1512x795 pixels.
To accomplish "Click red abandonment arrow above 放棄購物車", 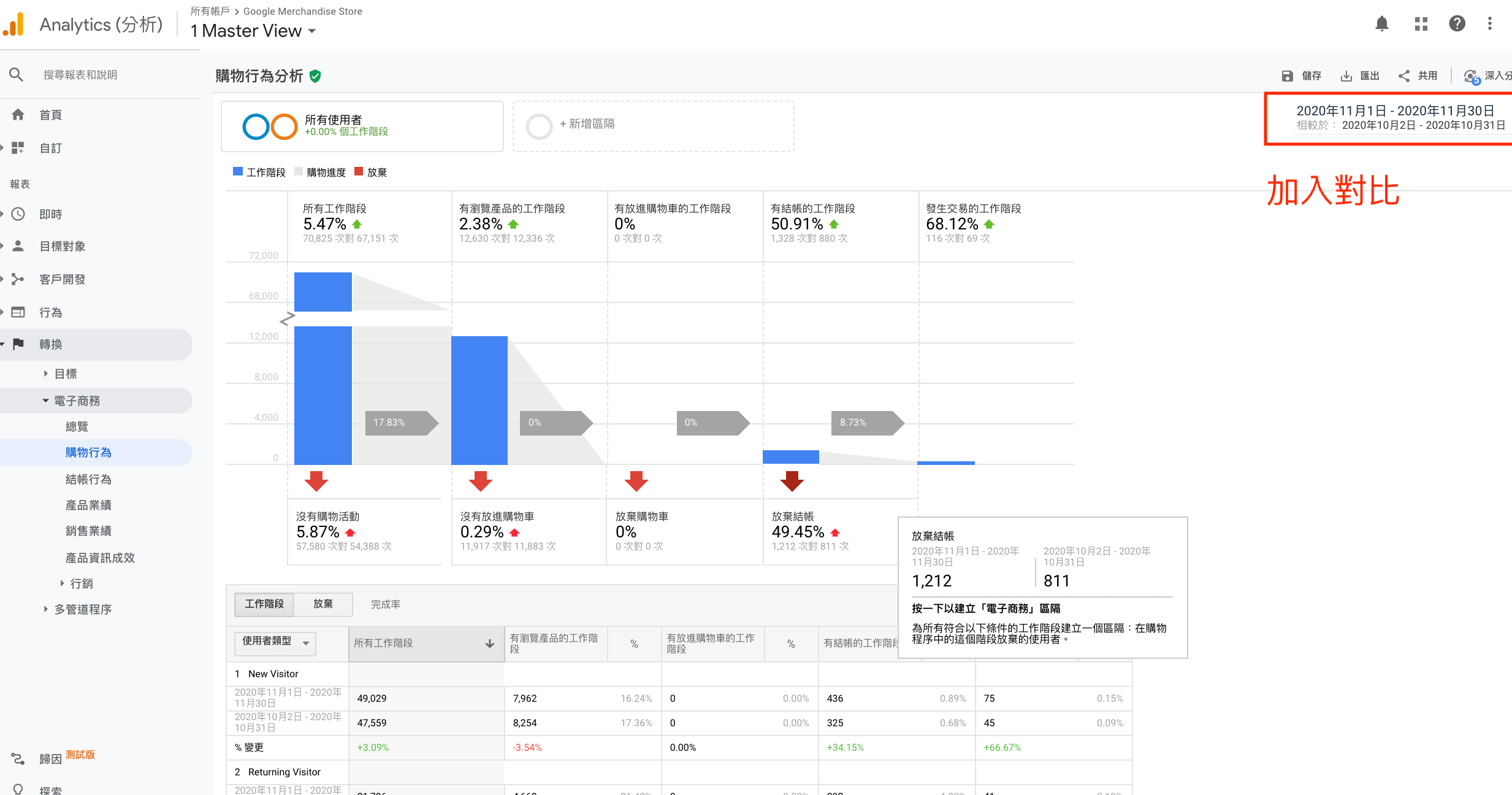I will pyautogui.click(x=636, y=482).
